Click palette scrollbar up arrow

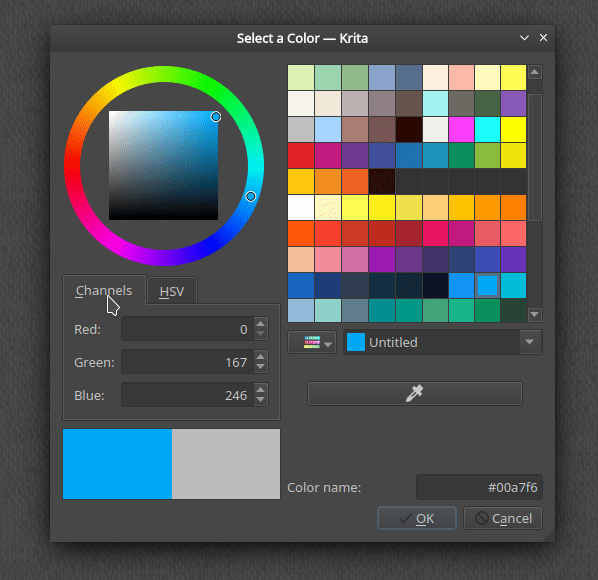(535, 72)
